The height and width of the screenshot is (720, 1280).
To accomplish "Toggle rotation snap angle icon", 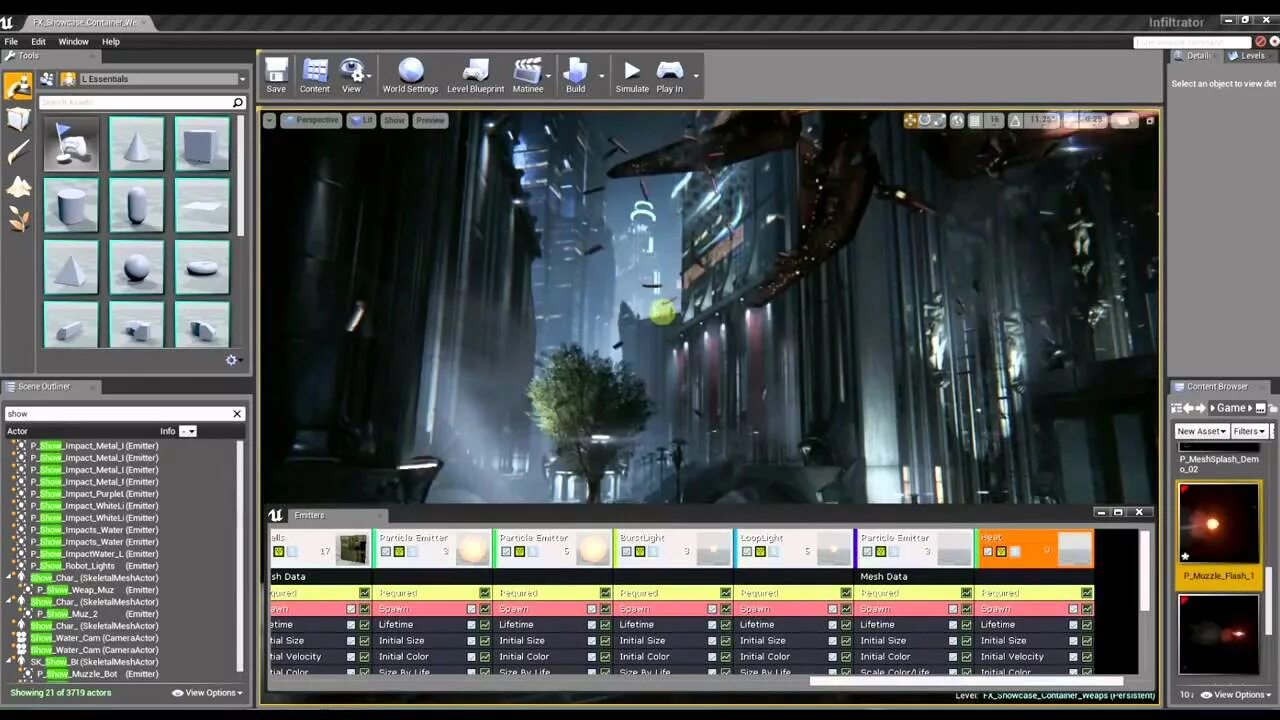I will (1015, 120).
